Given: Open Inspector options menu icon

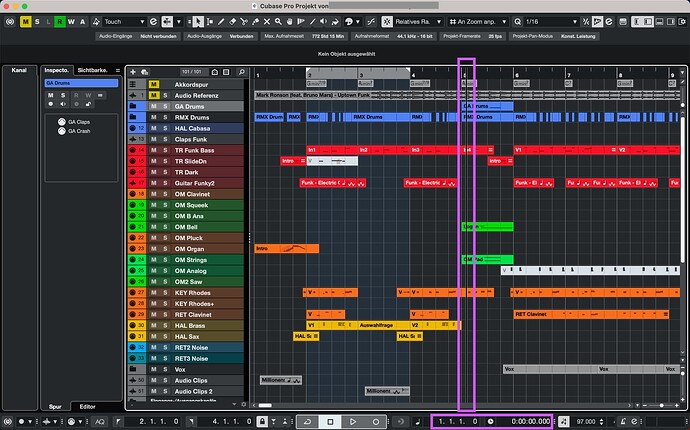Looking at the screenshot, I should tap(117, 70).
